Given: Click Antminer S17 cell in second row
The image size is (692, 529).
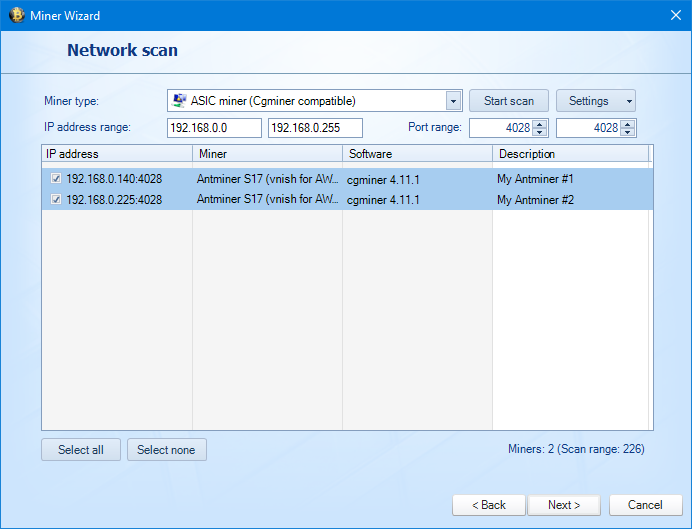Looking at the screenshot, I should [x=267, y=199].
